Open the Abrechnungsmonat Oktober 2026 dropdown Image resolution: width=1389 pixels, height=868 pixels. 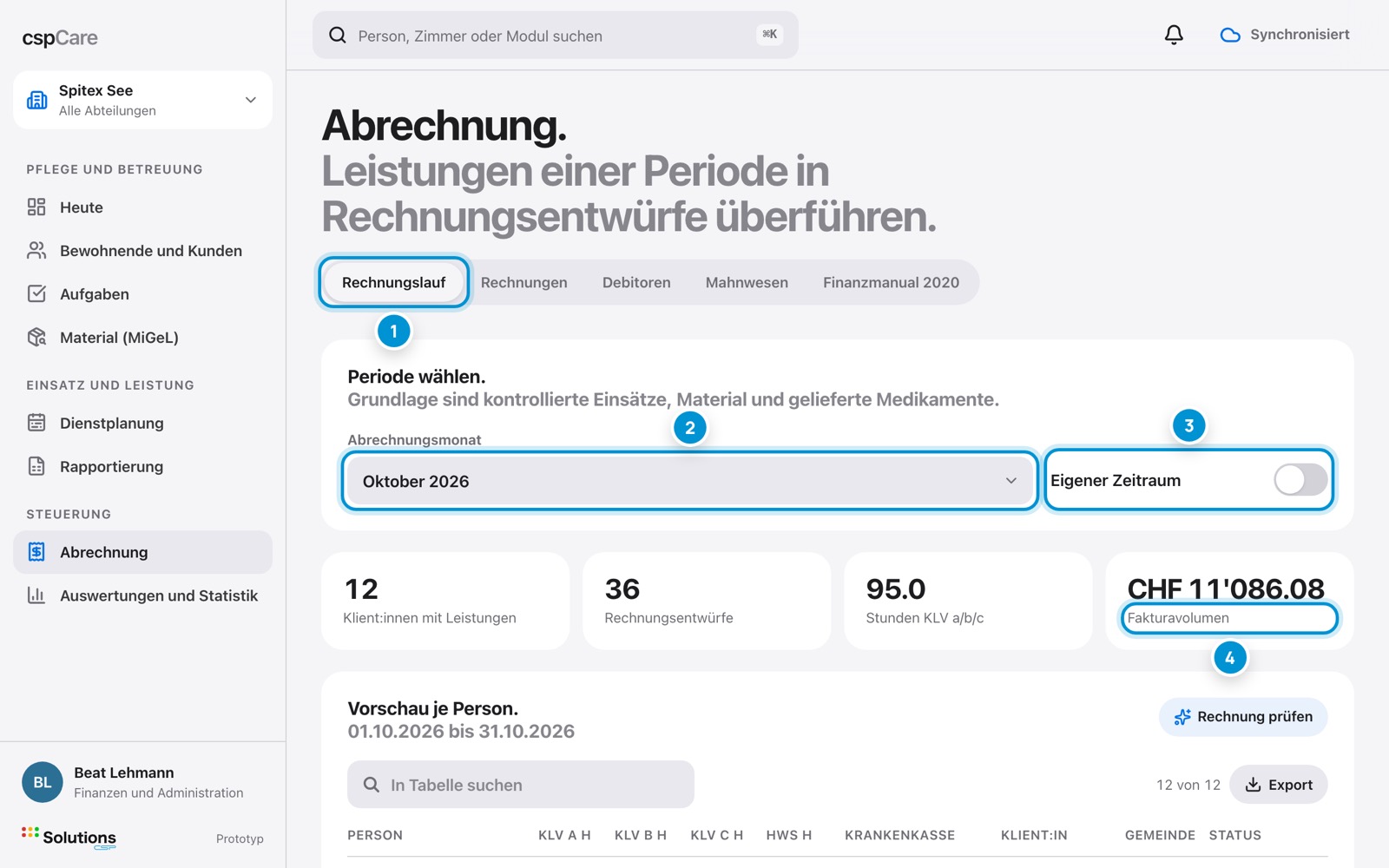(x=690, y=481)
